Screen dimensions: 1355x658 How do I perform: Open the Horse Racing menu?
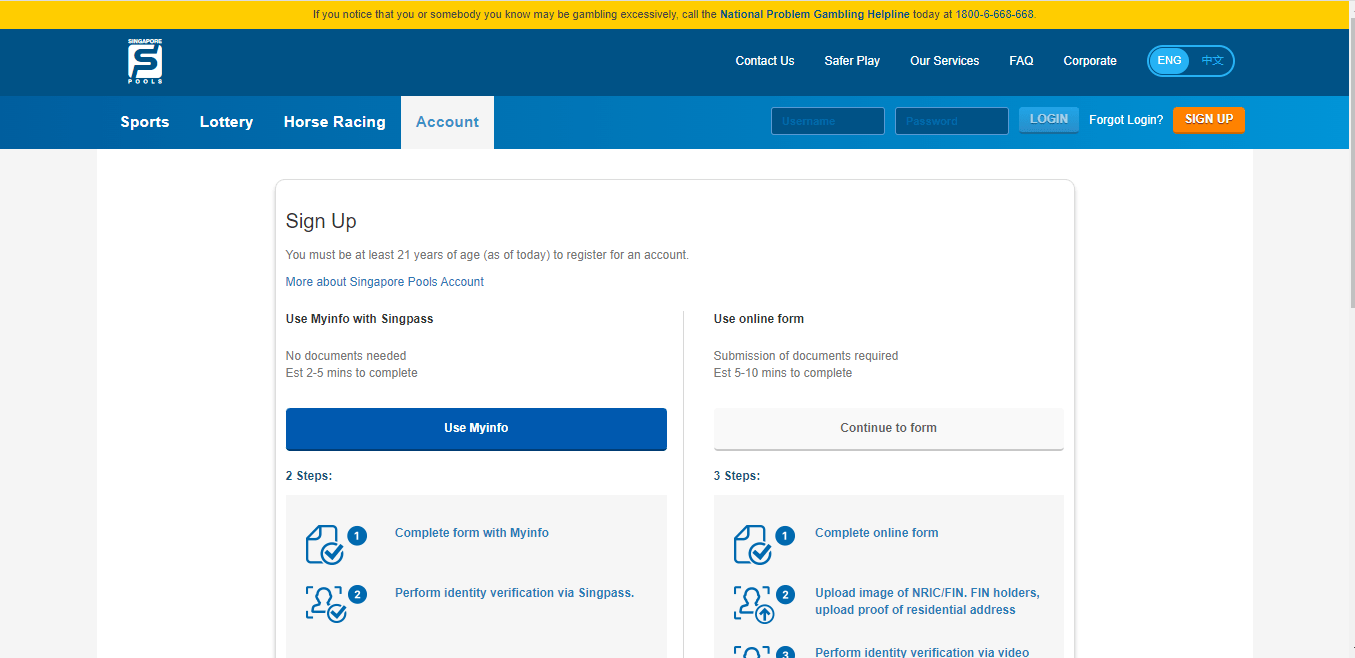click(x=334, y=122)
